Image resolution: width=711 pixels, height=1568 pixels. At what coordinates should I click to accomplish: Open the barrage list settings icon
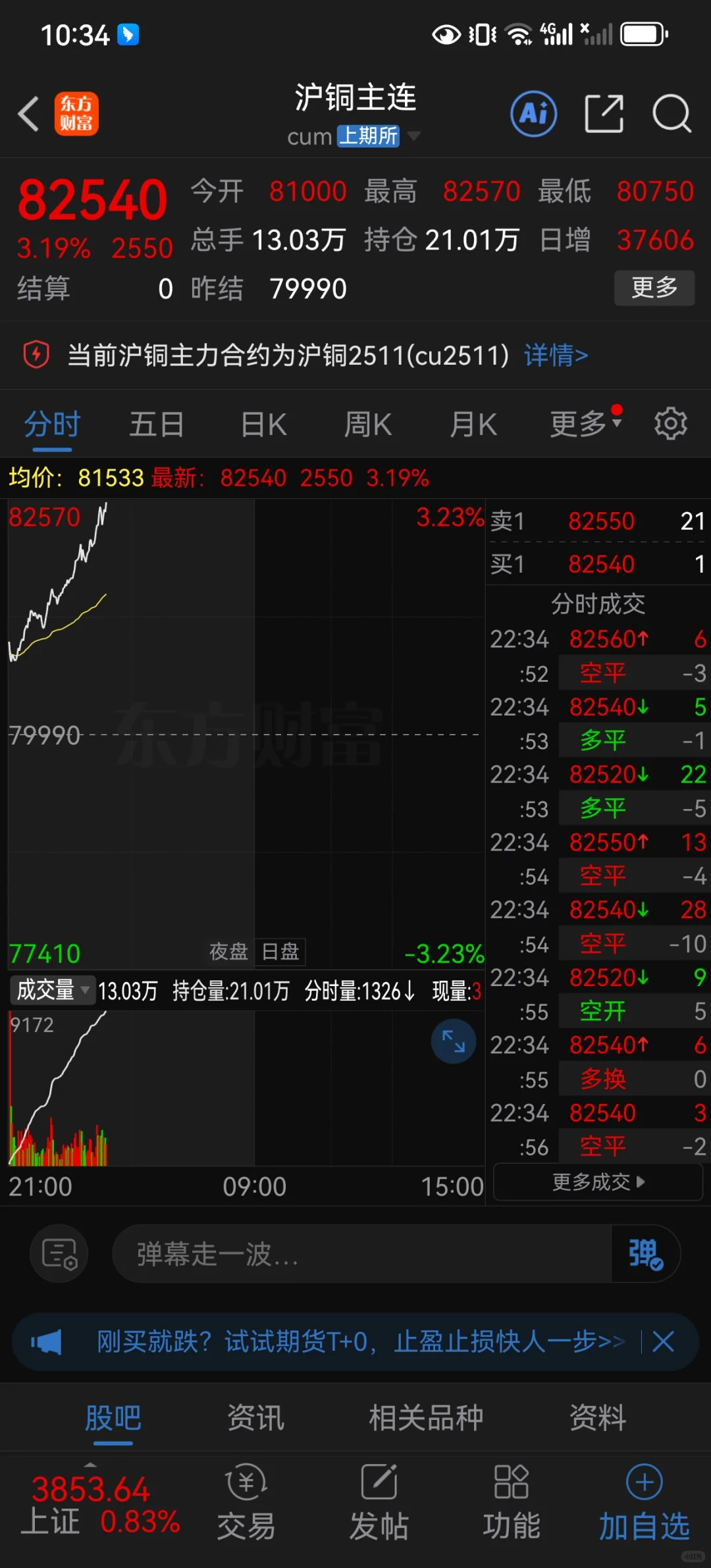click(59, 1253)
